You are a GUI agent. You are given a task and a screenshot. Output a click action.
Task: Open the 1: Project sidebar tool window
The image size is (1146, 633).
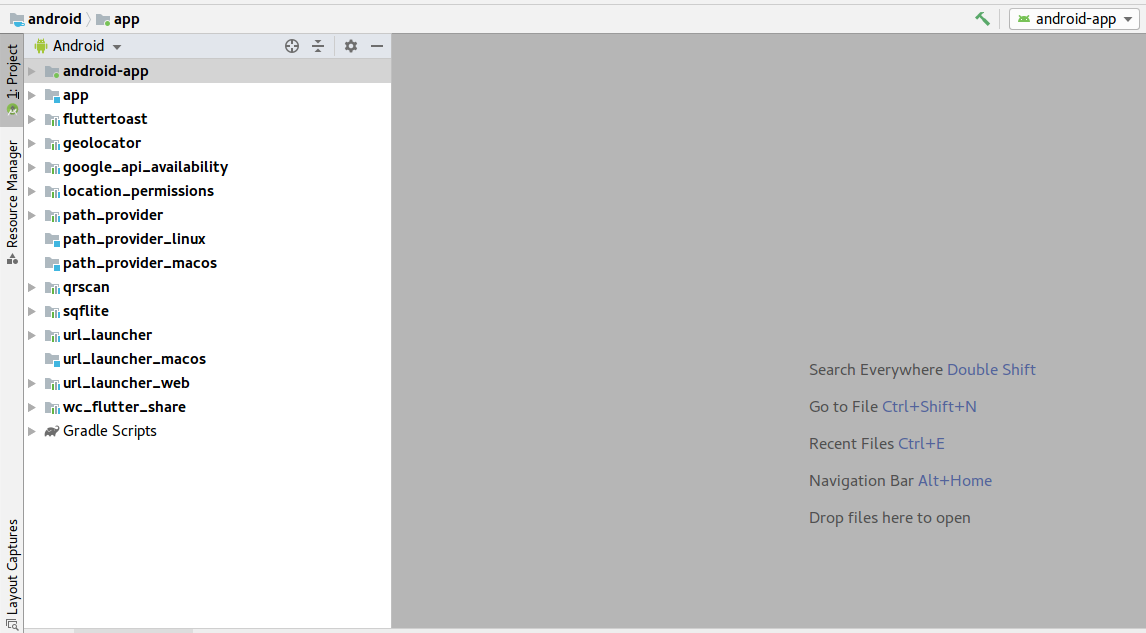(11, 75)
